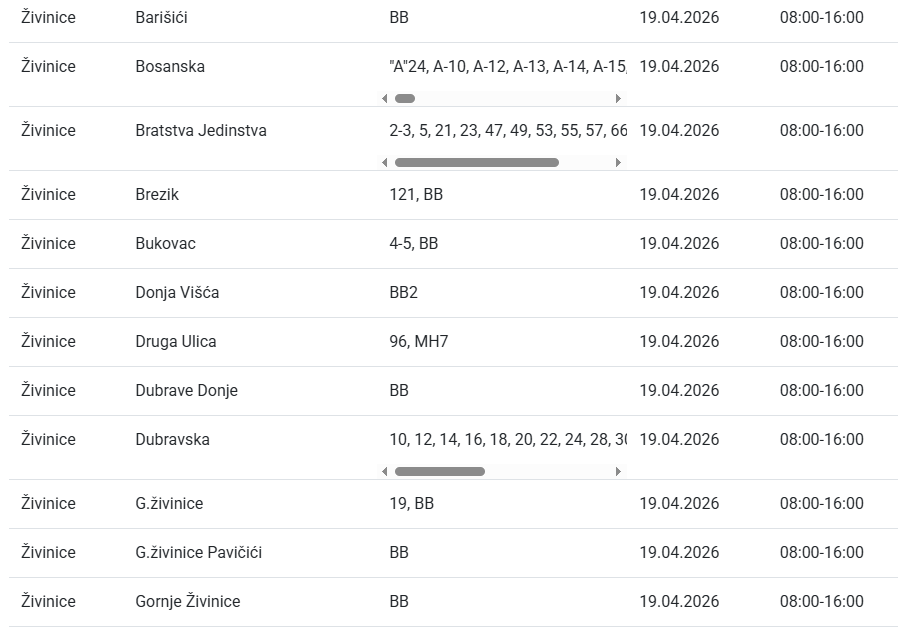Click left scroll arrow in Bosanska row
Image resolution: width=898 pixels, height=631 pixels.
pyautogui.click(x=385, y=99)
